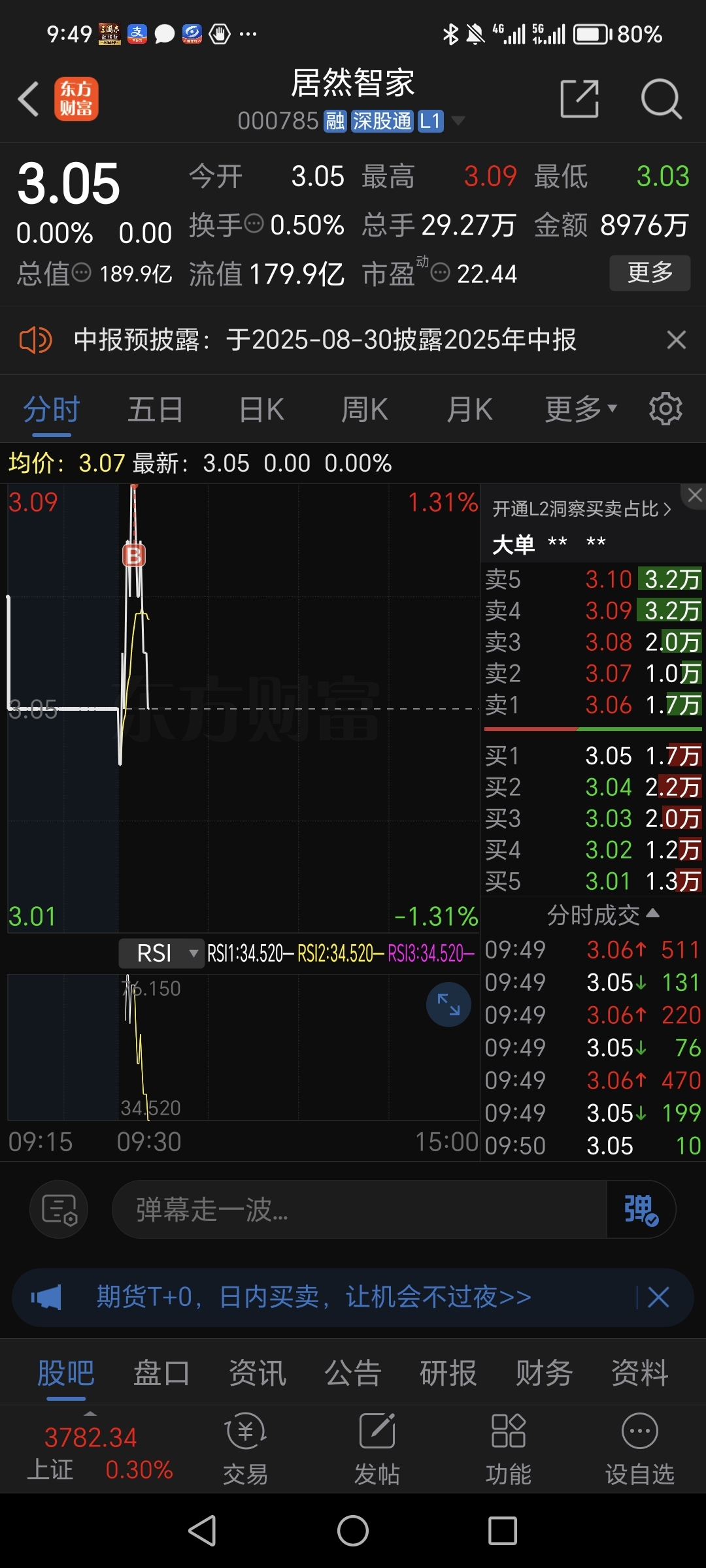Collapse the 分时成交 section arrow
The width and height of the screenshot is (706, 1568).
coord(652,913)
